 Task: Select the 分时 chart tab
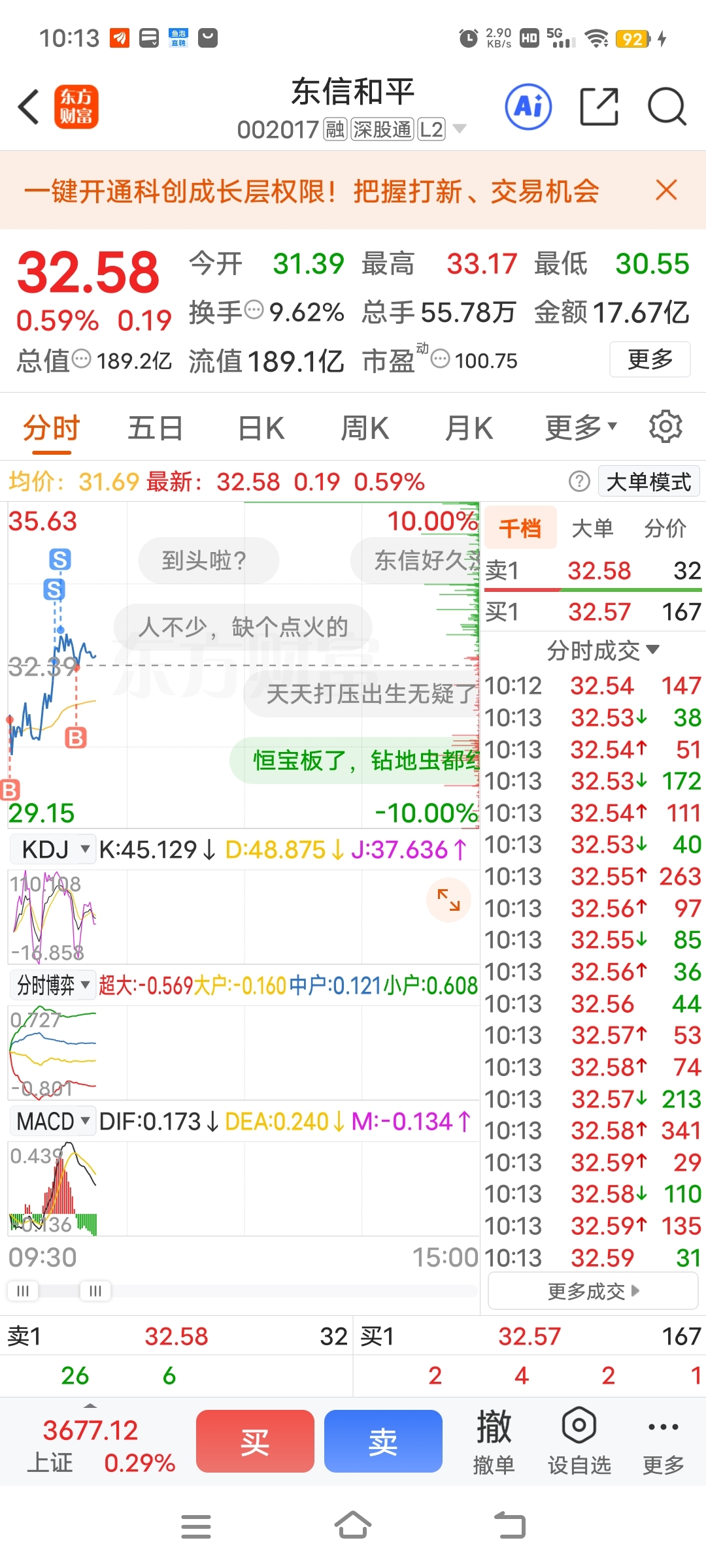click(x=52, y=428)
